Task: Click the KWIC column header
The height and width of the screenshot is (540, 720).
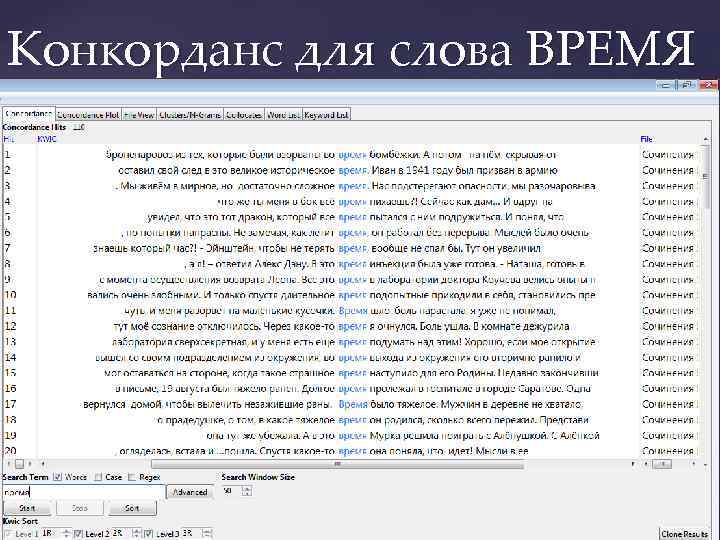Action: pyautogui.click(x=46, y=139)
